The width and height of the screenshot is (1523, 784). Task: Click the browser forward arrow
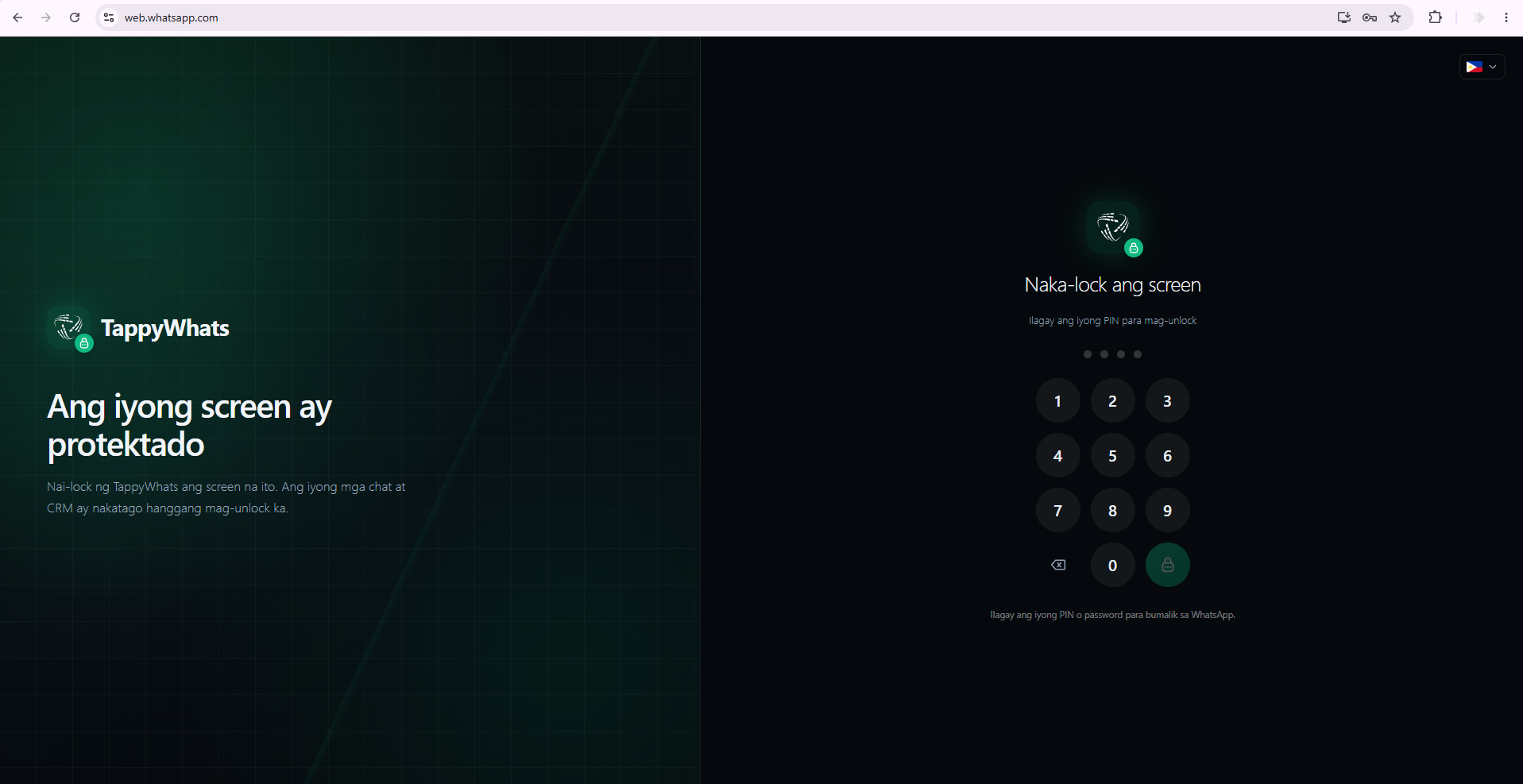(x=46, y=17)
